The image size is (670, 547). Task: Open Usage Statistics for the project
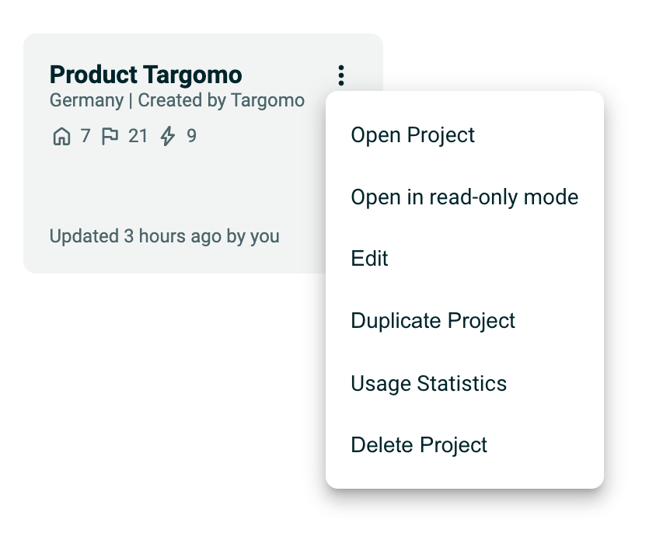[428, 383]
